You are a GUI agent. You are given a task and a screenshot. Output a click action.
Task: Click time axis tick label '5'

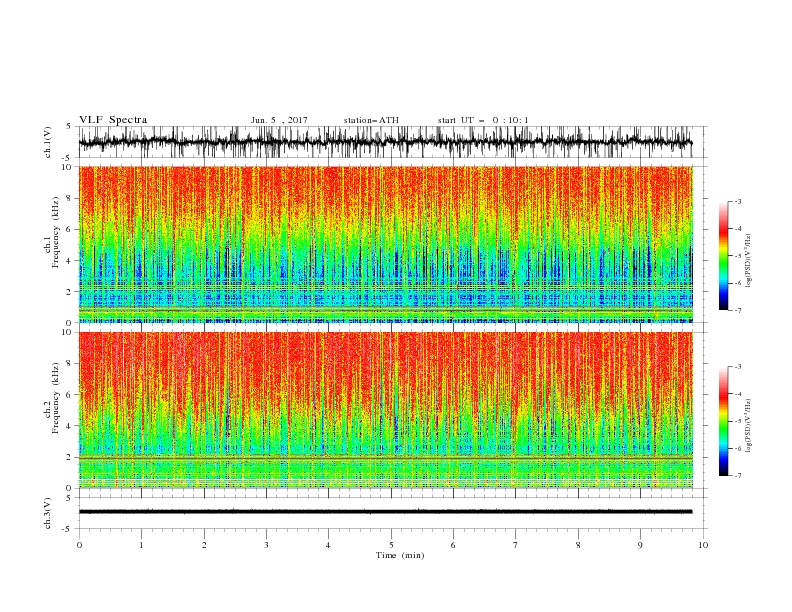[x=391, y=545]
